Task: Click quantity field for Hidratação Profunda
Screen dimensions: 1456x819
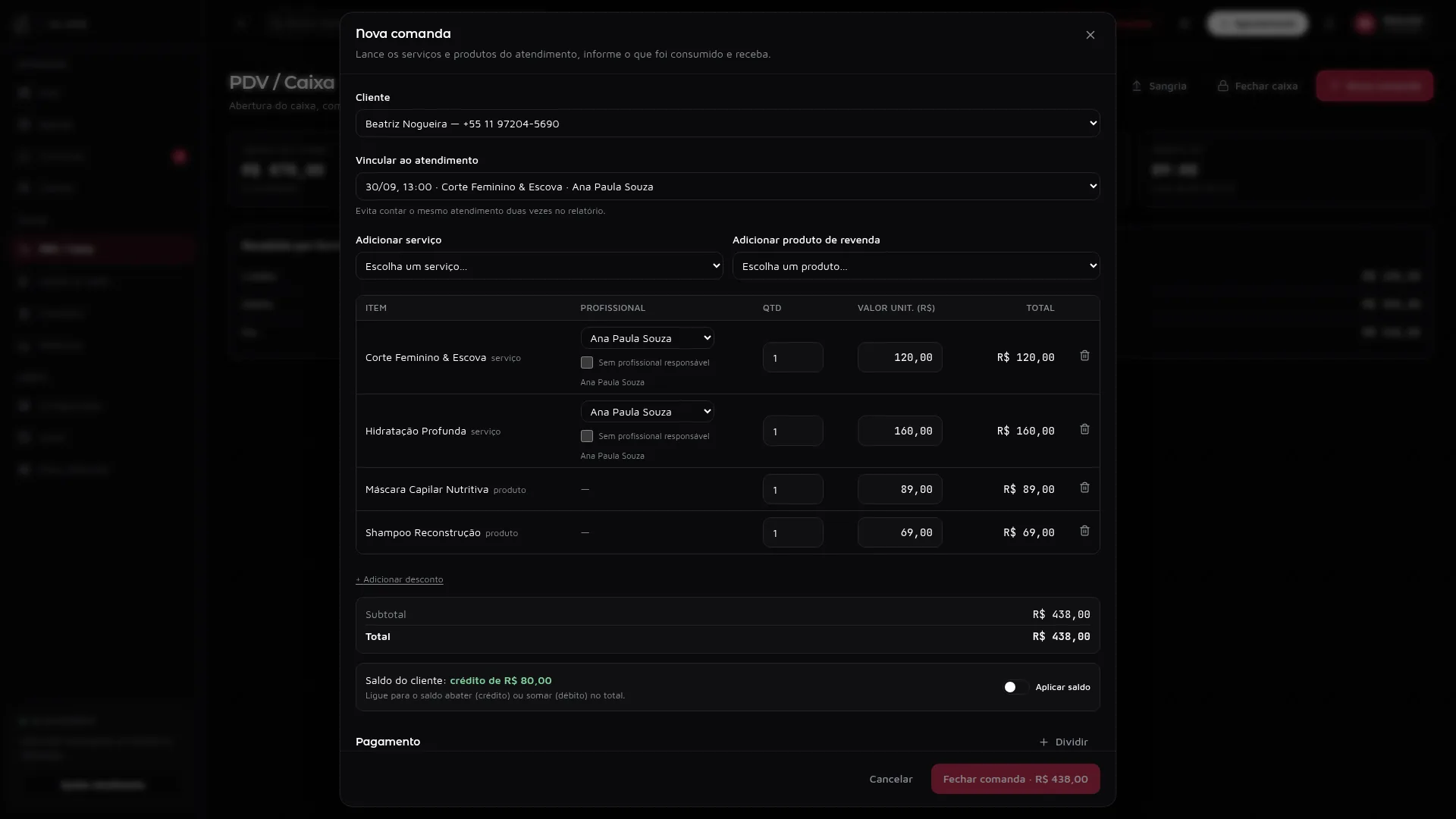Action: [792, 431]
